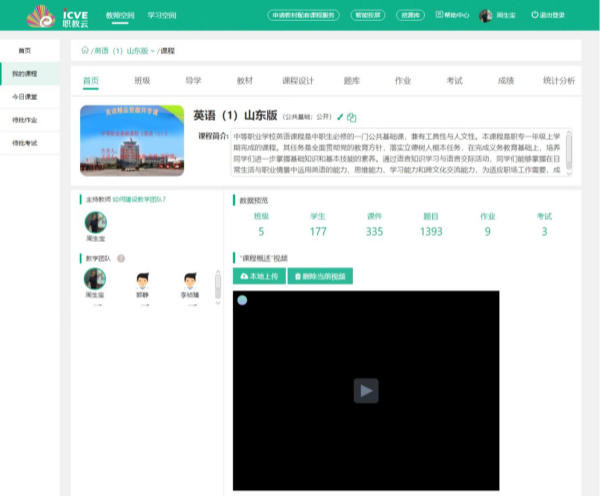600x496 pixels.
Task: Click 退出登录 power icon
Action: [x=534, y=15]
